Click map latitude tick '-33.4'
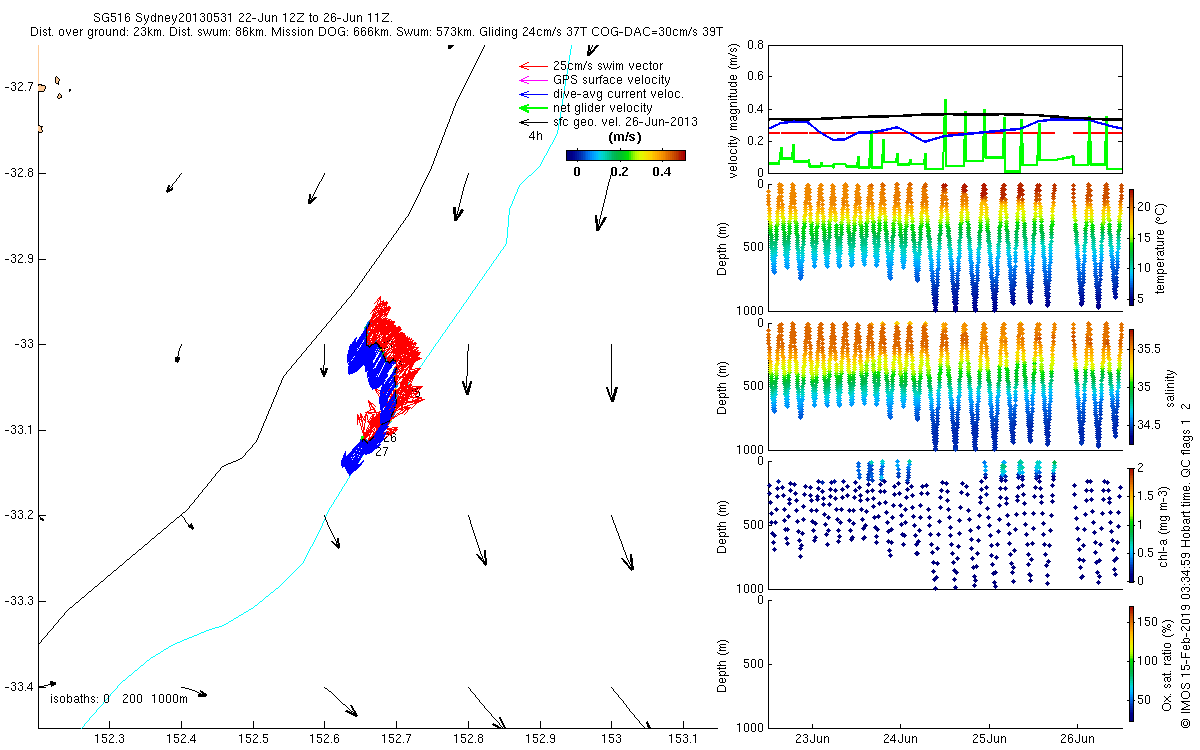 (18, 686)
